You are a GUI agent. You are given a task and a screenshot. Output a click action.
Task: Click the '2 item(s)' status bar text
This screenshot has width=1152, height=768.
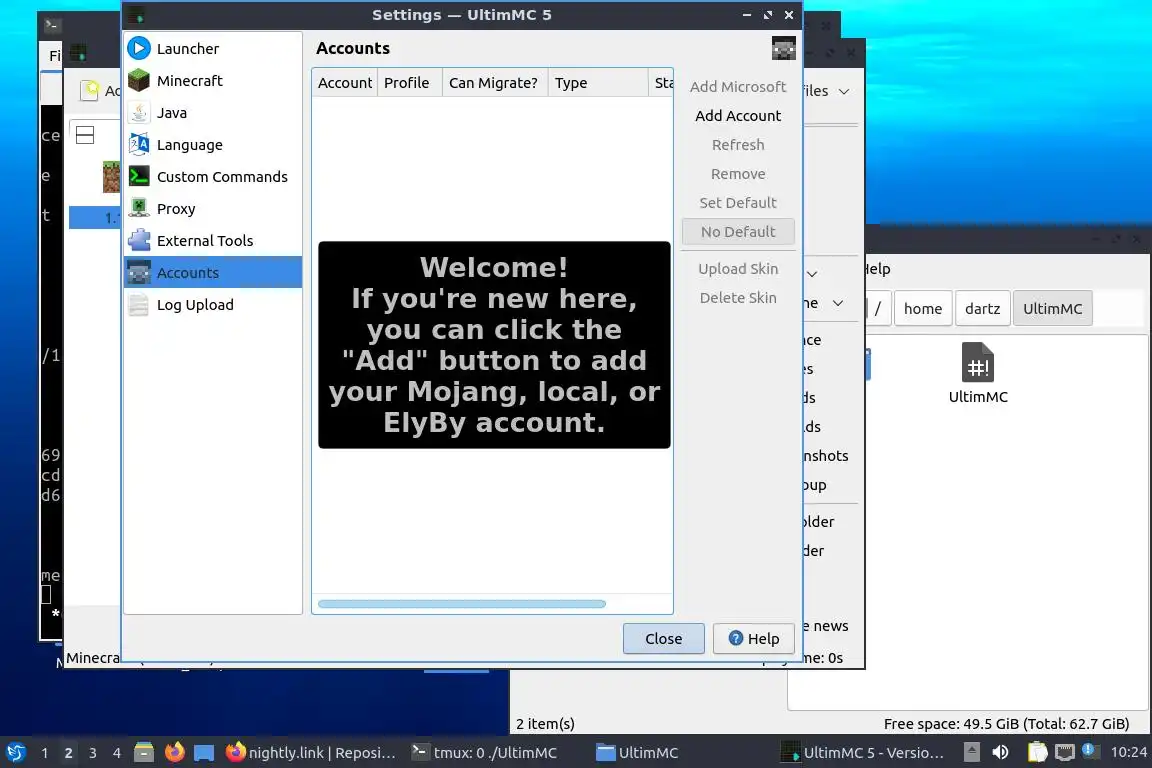545,724
